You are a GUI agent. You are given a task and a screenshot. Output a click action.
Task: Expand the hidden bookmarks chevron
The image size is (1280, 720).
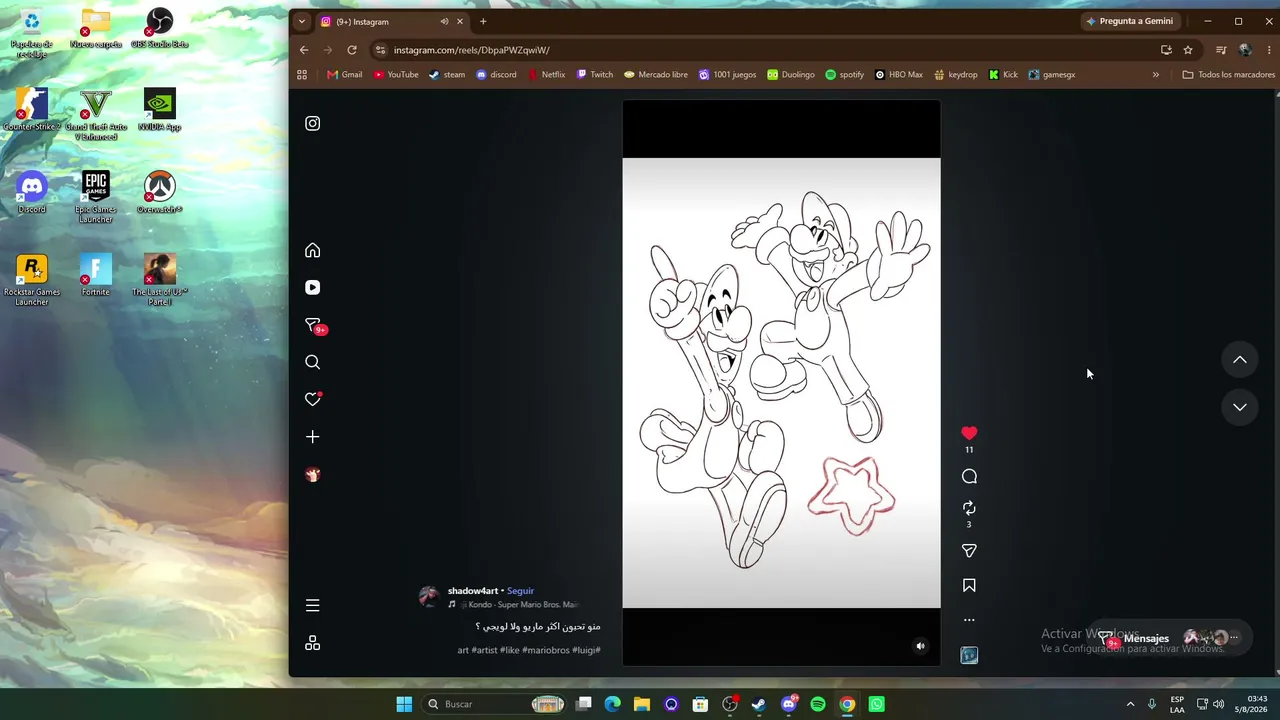click(1156, 75)
